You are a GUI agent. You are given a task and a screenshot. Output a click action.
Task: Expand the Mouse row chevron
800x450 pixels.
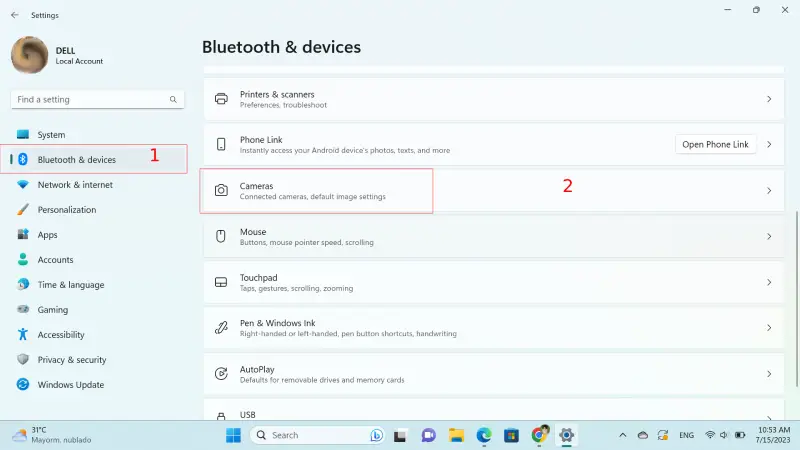pyautogui.click(x=769, y=236)
